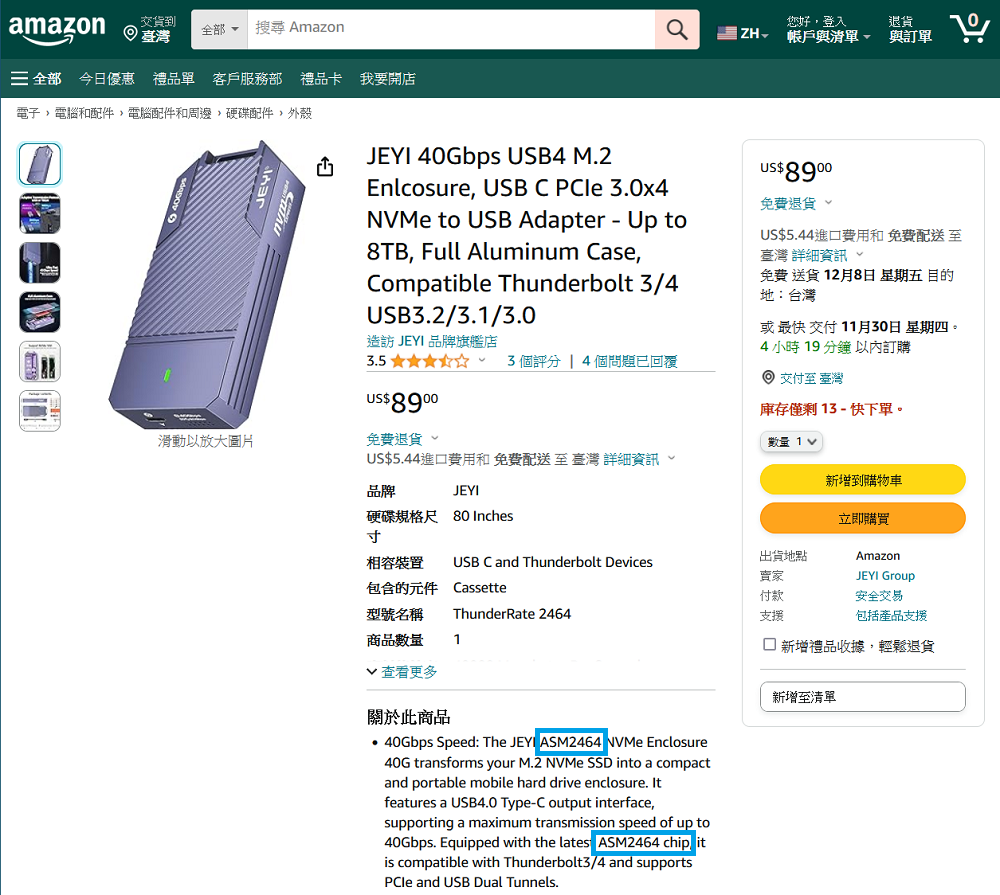Enable the gift receipt checkbox
Screen dimensions: 1000x895
point(769,645)
